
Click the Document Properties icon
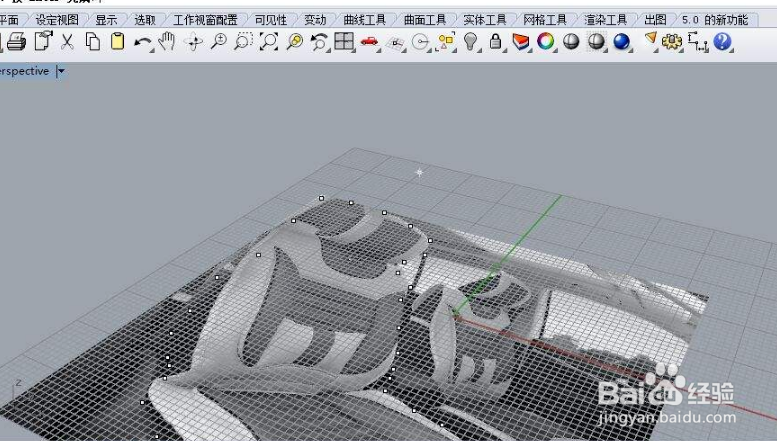point(44,41)
